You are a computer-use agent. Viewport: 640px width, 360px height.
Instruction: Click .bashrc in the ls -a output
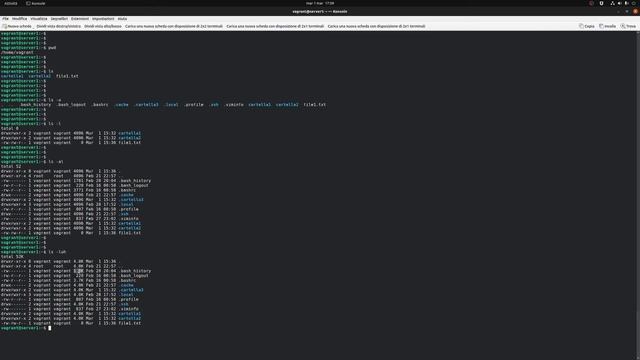(100, 105)
